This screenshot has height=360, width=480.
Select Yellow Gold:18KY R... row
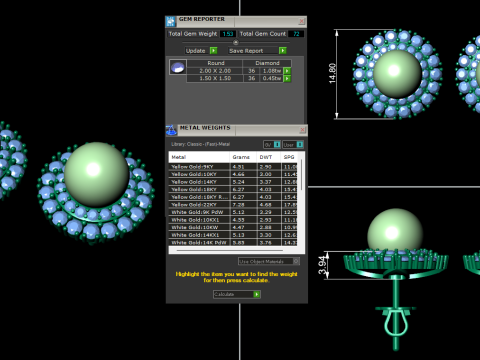point(233,197)
